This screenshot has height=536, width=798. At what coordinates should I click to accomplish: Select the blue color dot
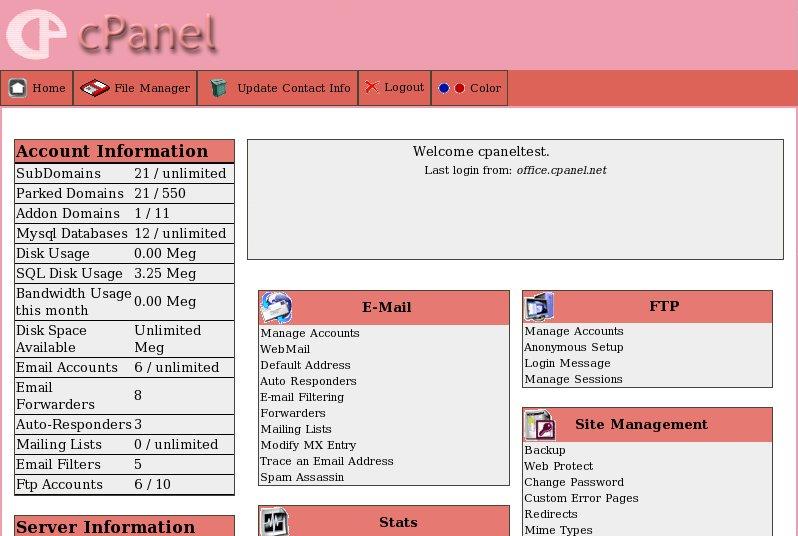click(444, 88)
